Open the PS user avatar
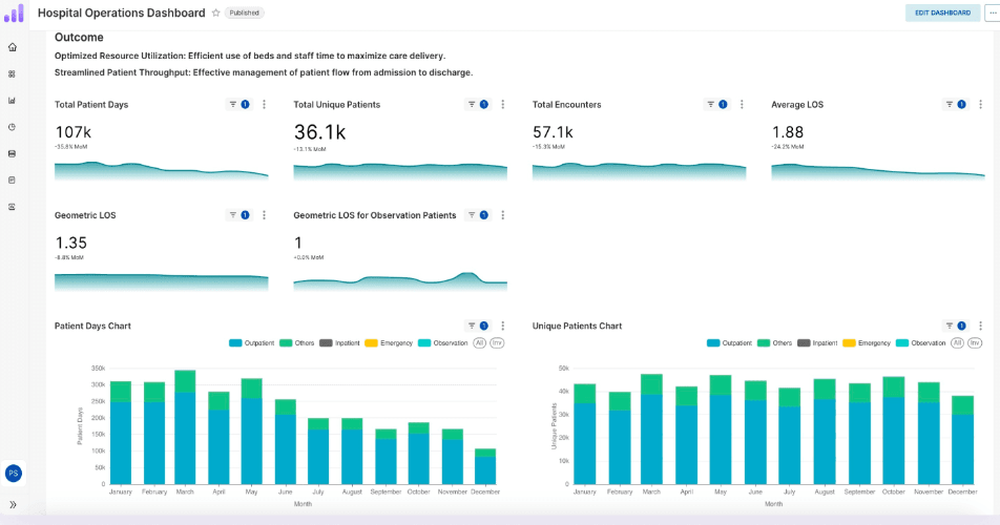Image resolution: width=1000 pixels, height=525 pixels. click(x=13, y=473)
